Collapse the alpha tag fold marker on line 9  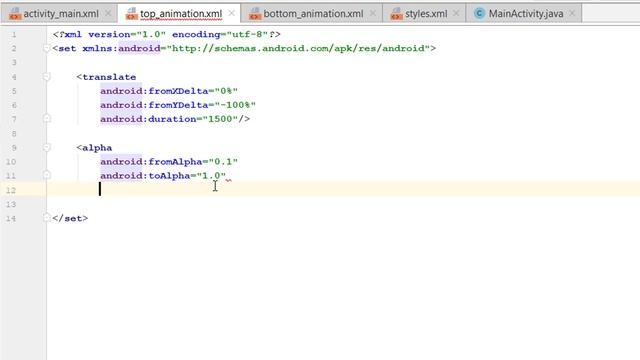[x=47, y=147]
